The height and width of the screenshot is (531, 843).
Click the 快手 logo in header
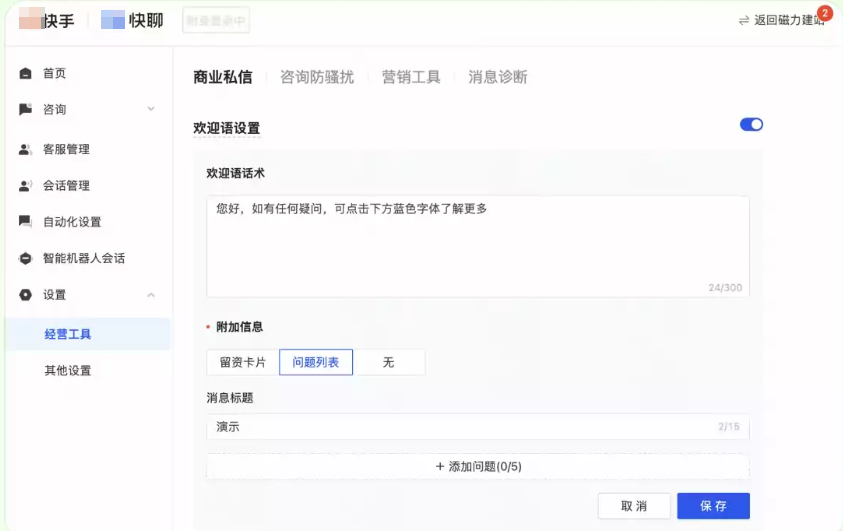47,20
